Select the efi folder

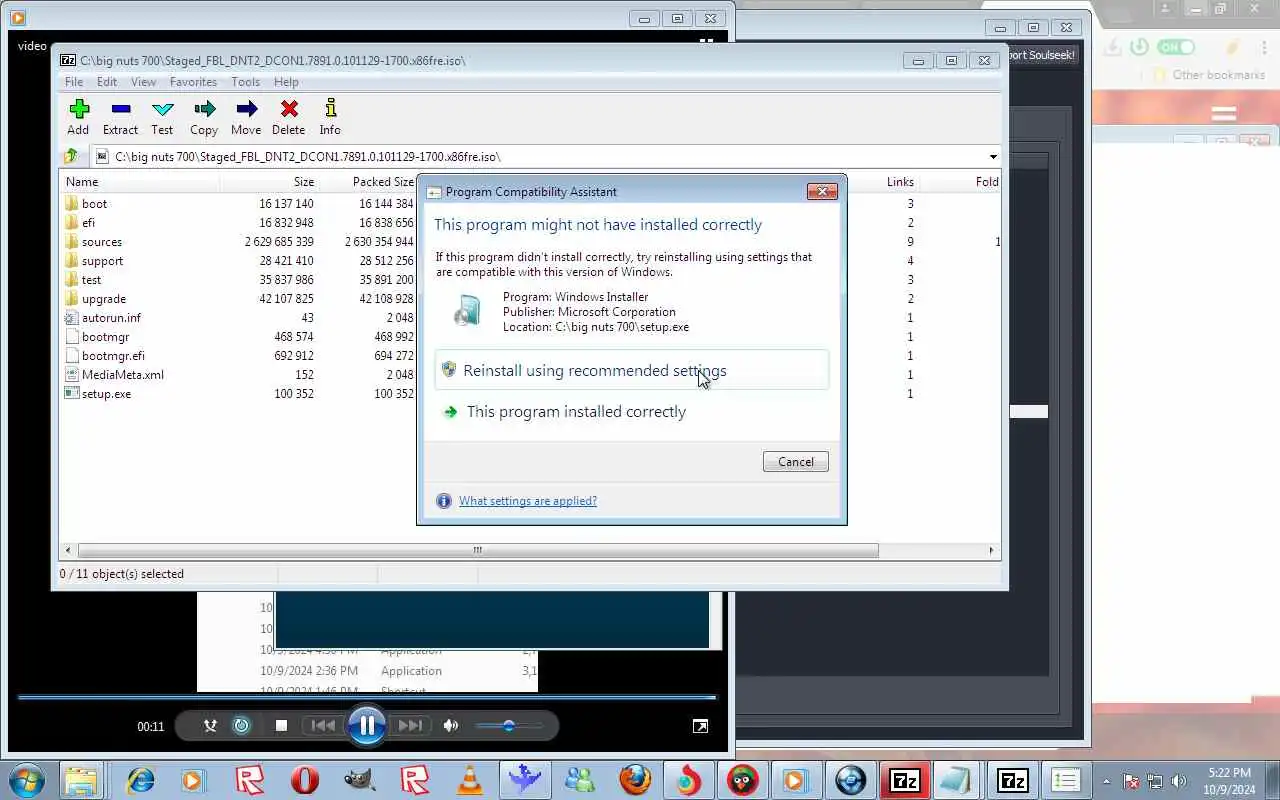[88, 222]
